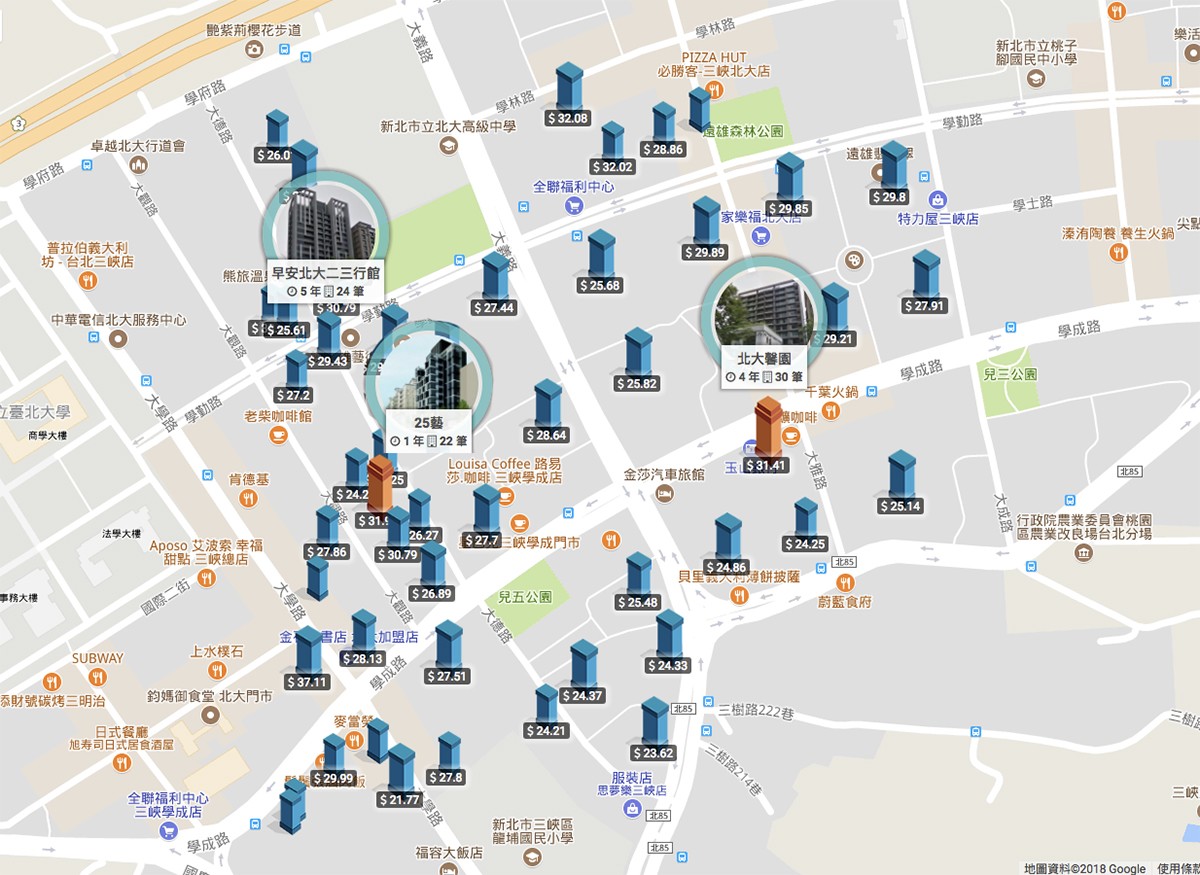The image size is (1200, 875).
Task: Select the $26.89 building marker
Action: (431, 573)
